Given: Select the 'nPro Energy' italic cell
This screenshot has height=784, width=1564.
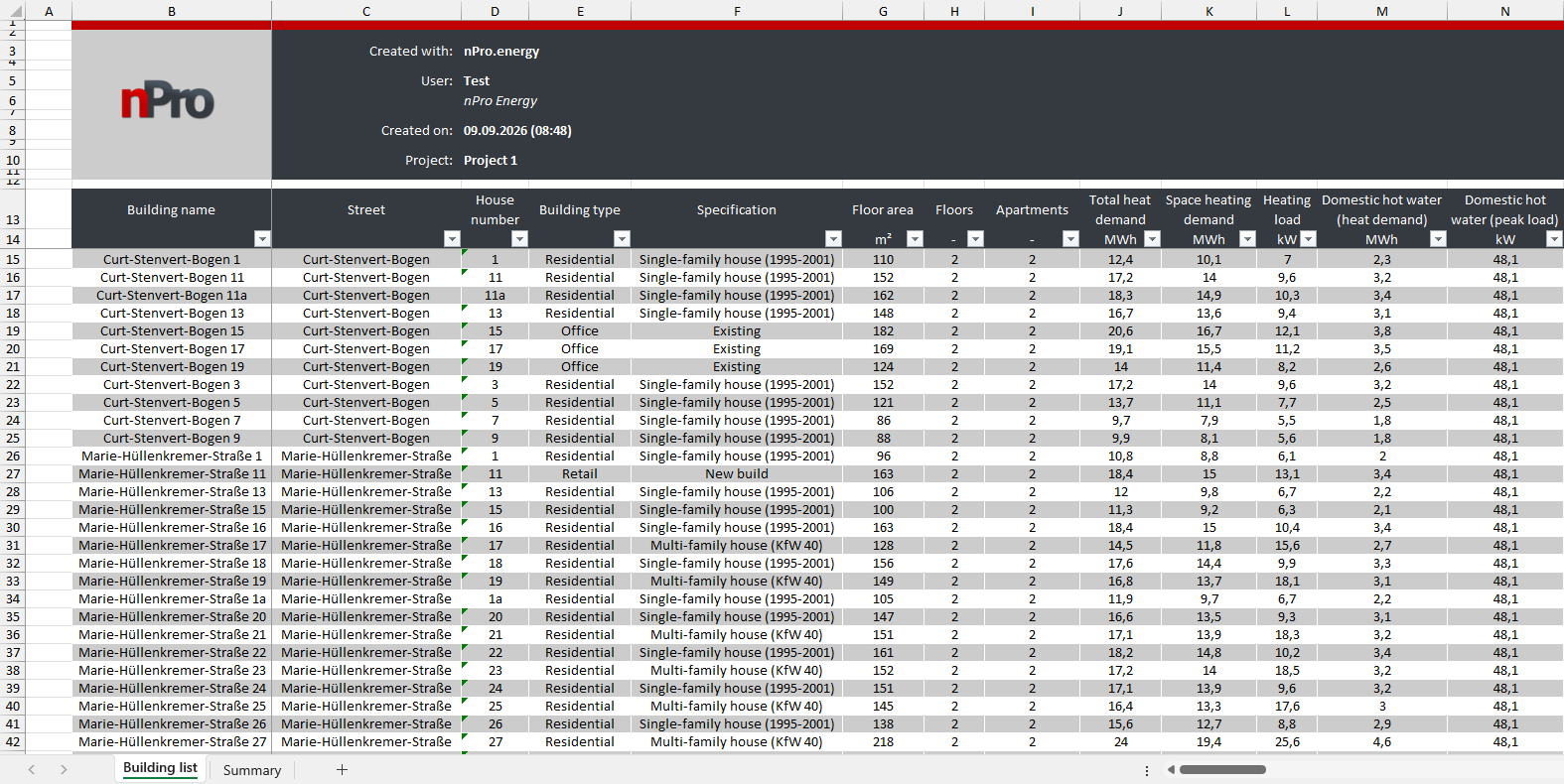Looking at the screenshot, I should coord(500,100).
